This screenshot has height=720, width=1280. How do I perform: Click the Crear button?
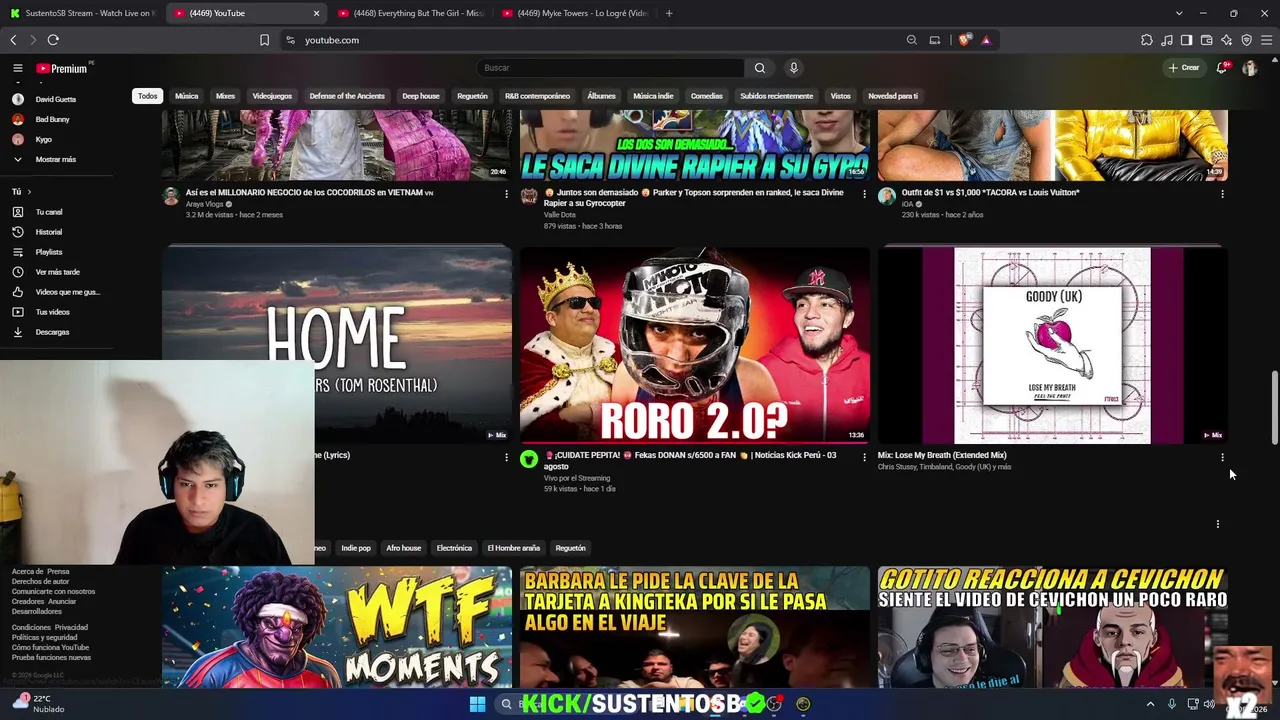click(x=1183, y=68)
